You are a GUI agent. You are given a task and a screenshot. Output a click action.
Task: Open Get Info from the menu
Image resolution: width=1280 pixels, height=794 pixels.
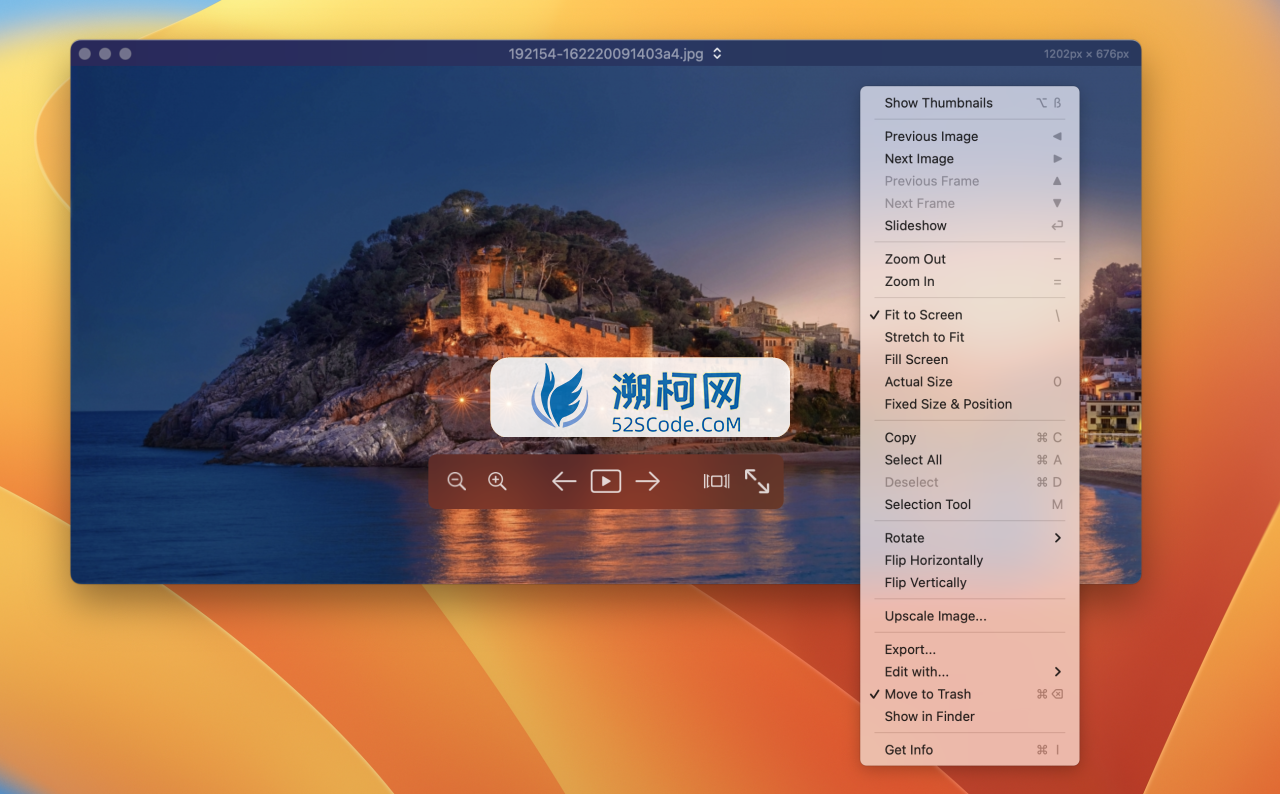tap(970, 750)
